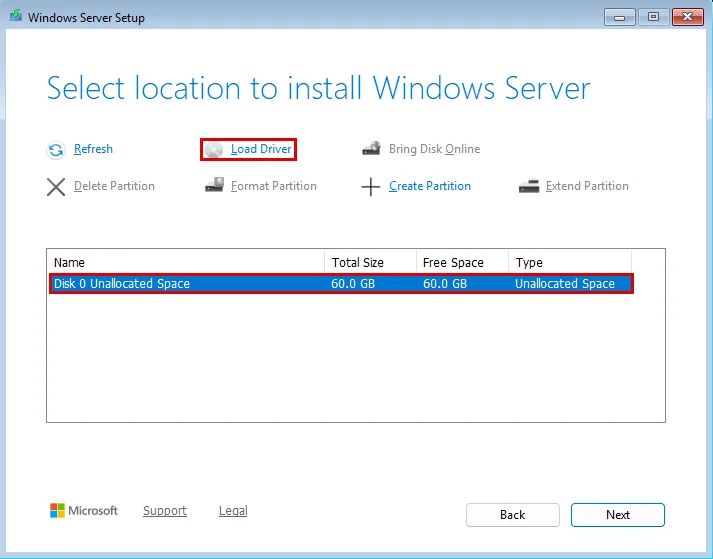Click the Windows Server Setup title icon
This screenshot has height=559, width=713.
click(16, 16)
